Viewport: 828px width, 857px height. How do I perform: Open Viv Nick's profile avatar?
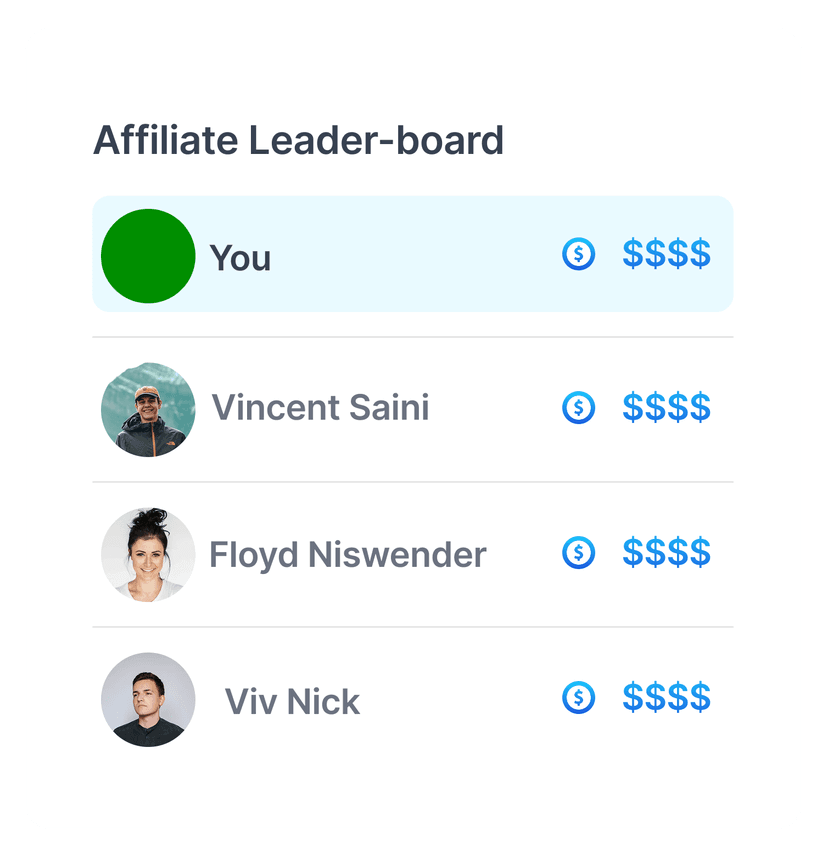coord(147,700)
